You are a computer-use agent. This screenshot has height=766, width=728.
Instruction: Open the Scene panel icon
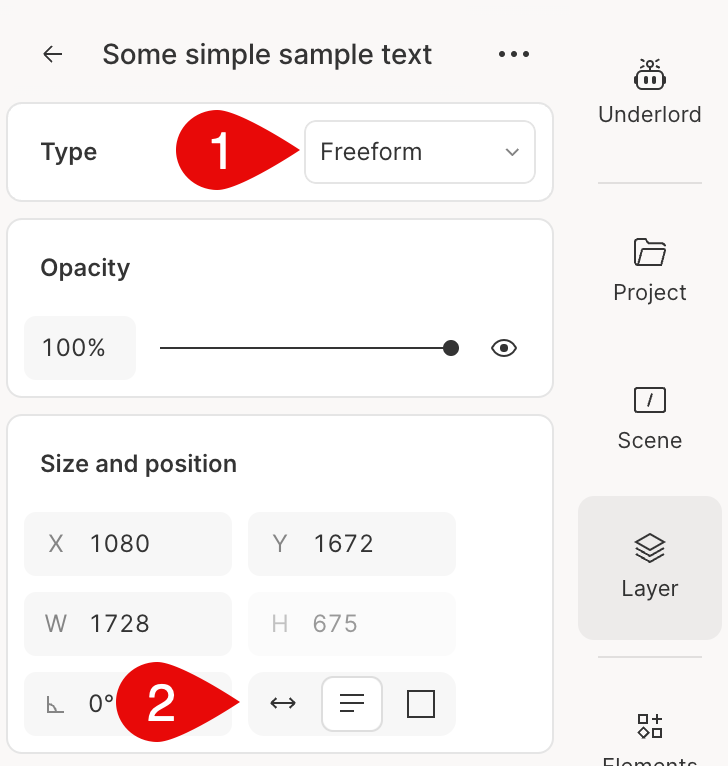click(649, 400)
